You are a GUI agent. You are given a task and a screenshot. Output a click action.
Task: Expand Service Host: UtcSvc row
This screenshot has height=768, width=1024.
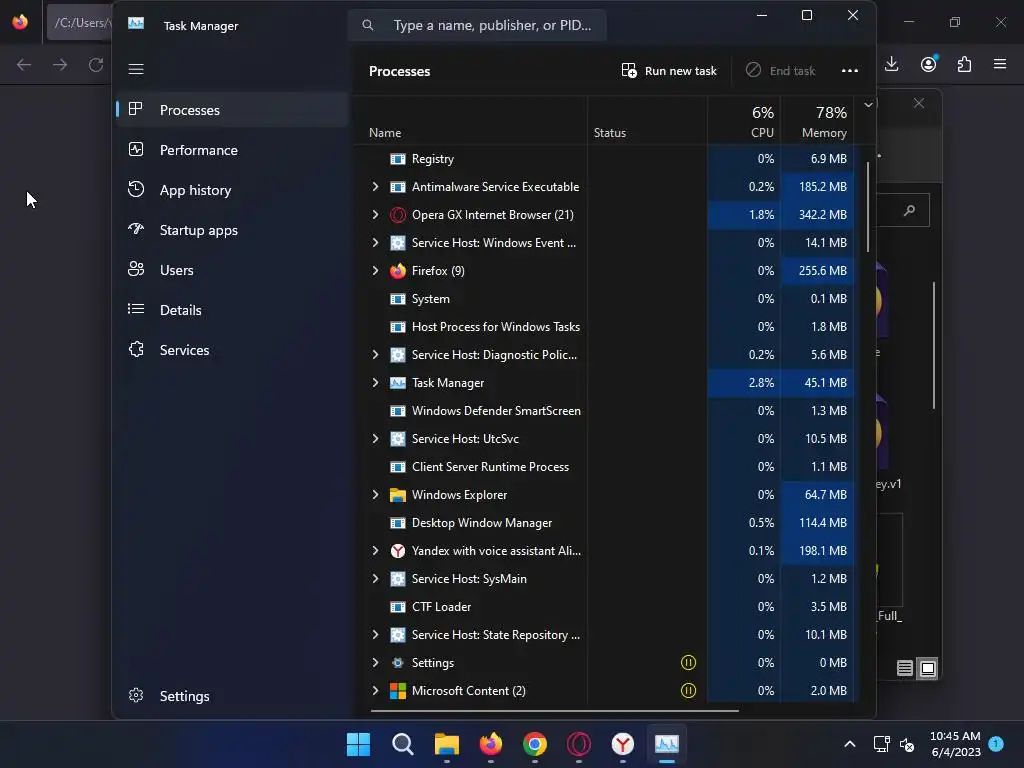(x=375, y=439)
